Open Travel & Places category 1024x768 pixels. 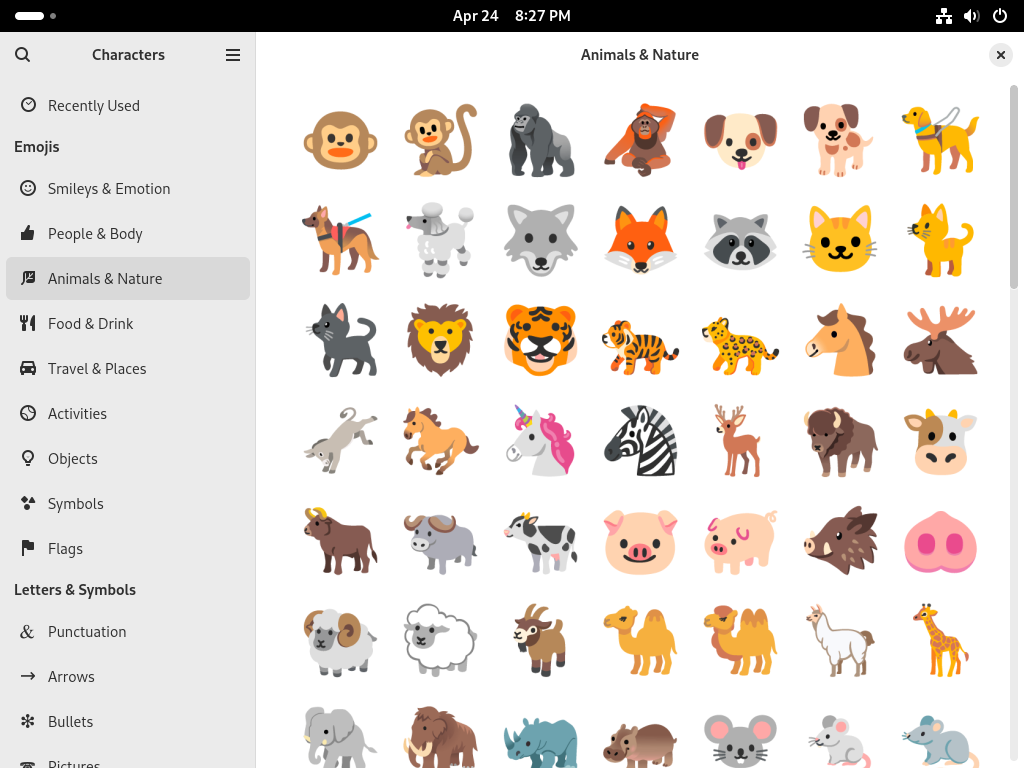(x=128, y=369)
